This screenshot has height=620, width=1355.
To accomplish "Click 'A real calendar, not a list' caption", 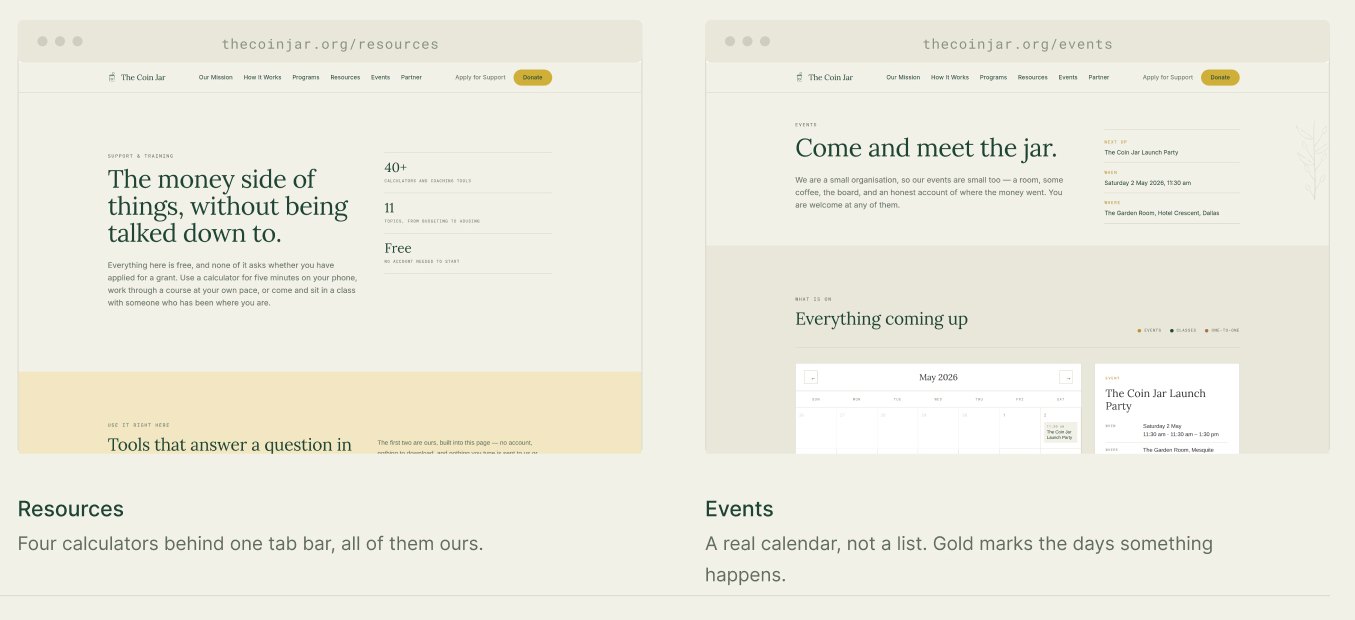I will (958, 559).
